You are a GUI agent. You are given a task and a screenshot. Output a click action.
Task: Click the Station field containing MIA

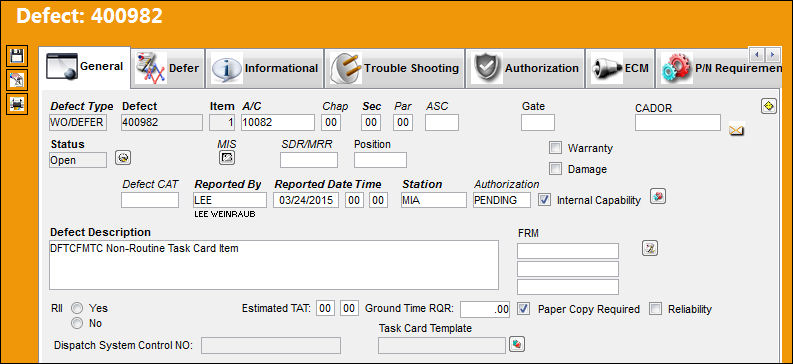point(434,200)
